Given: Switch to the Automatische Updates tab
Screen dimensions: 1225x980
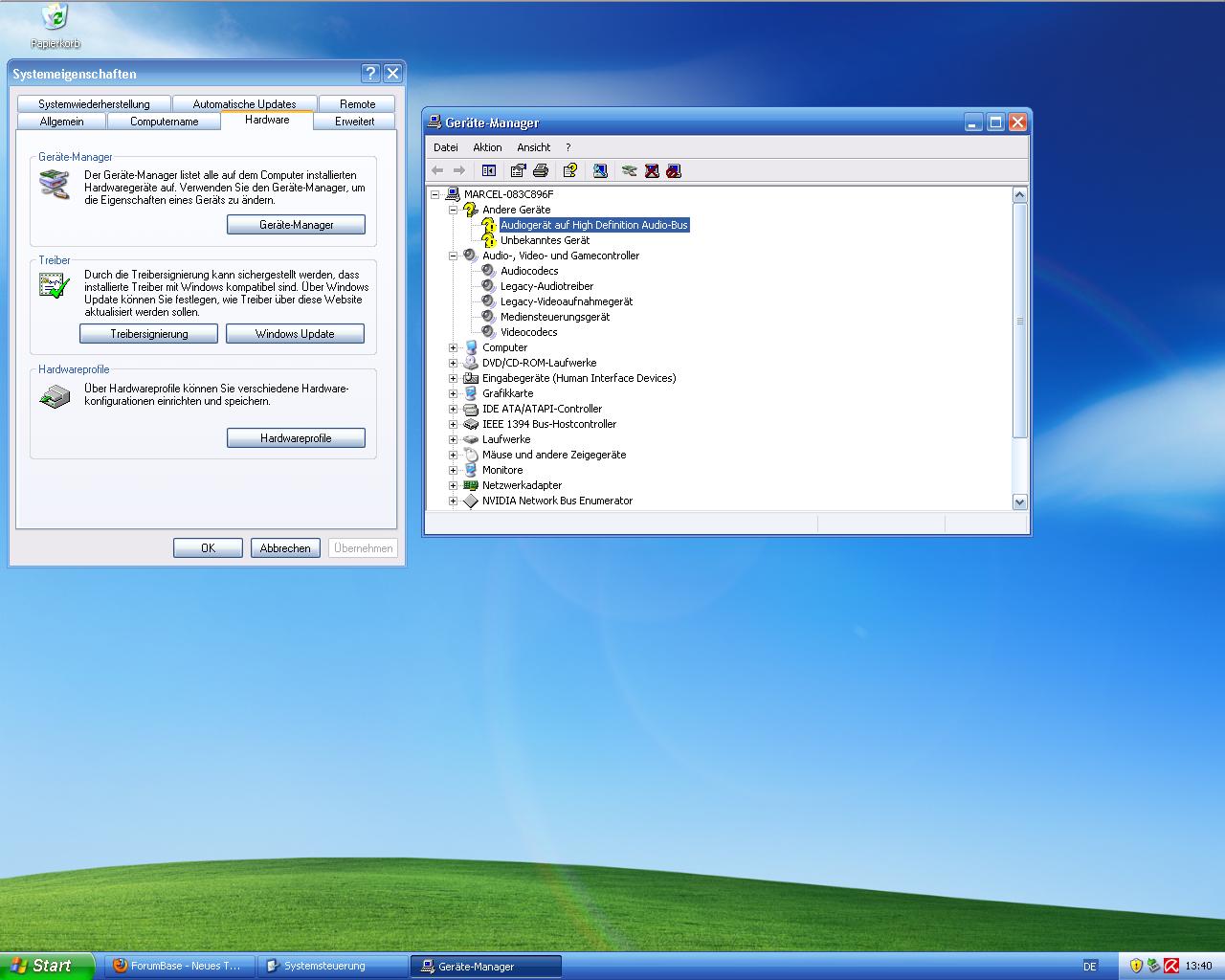Looking at the screenshot, I should tap(244, 103).
